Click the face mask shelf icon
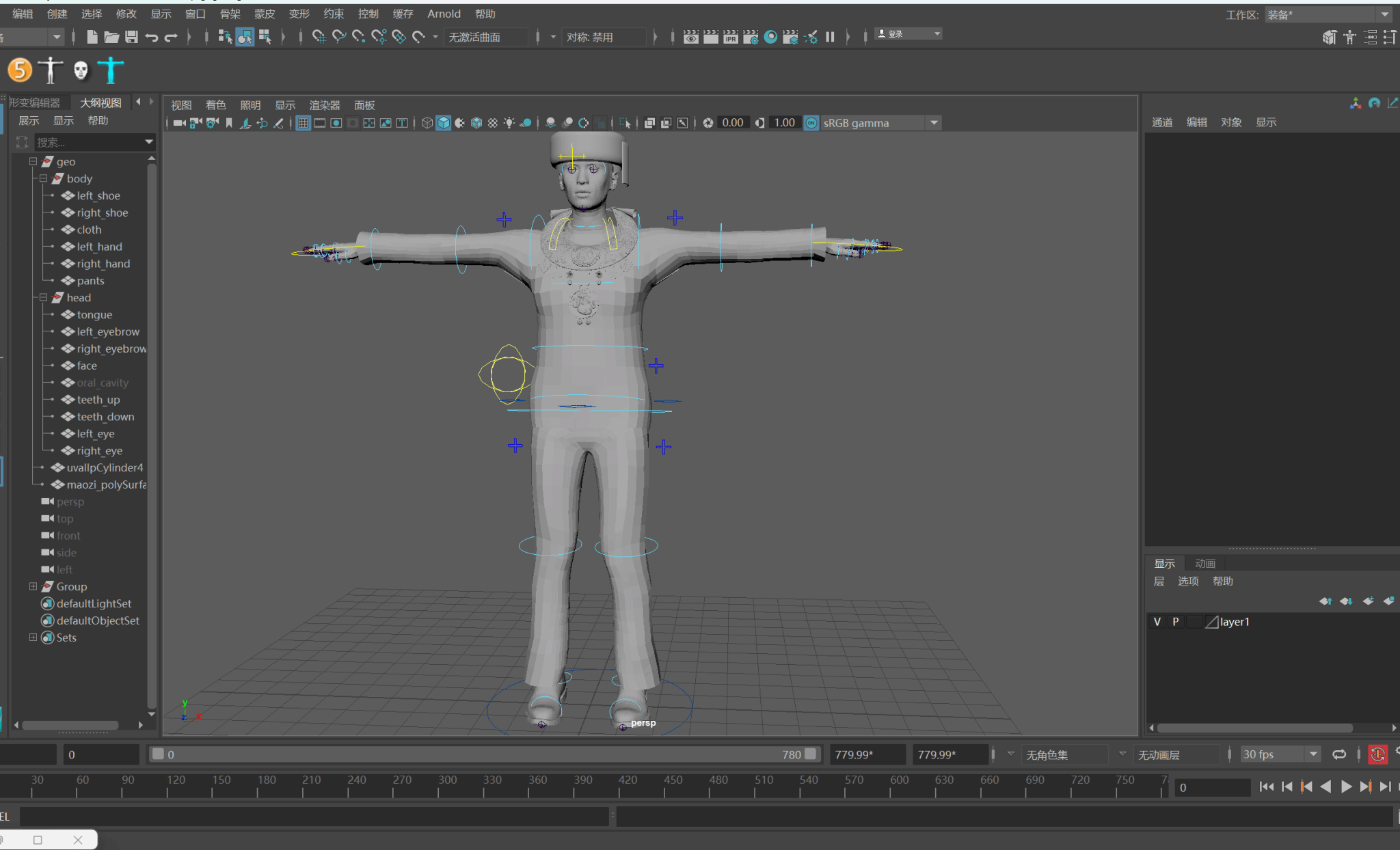 click(x=81, y=70)
